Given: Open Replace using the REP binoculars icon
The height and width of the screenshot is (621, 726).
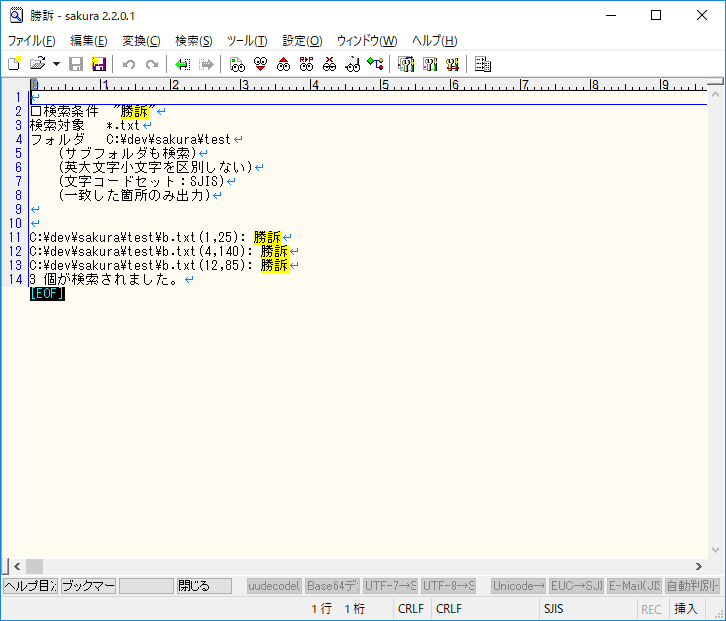Looking at the screenshot, I should [x=306, y=64].
